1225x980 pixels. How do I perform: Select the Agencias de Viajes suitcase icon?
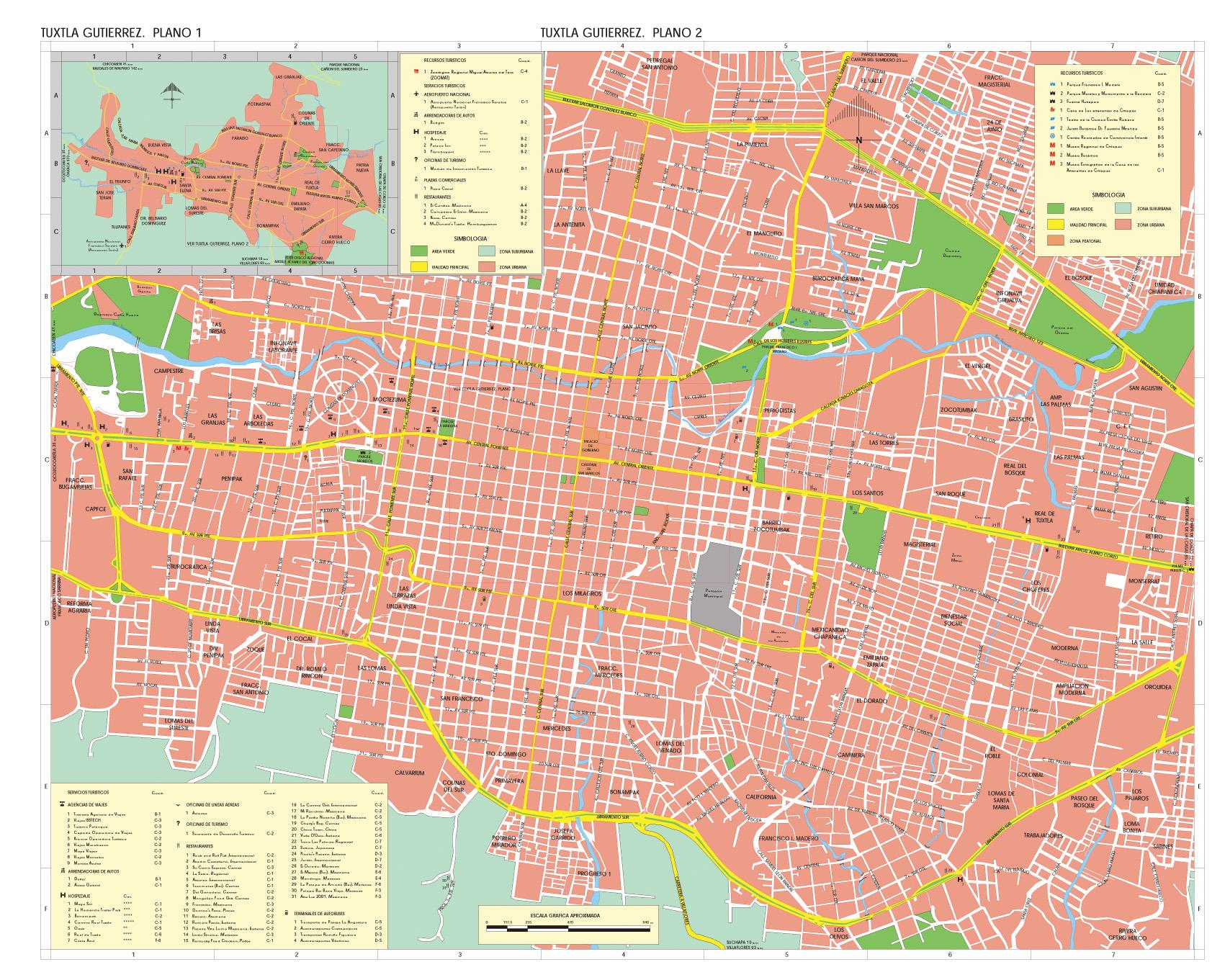coord(62,804)
